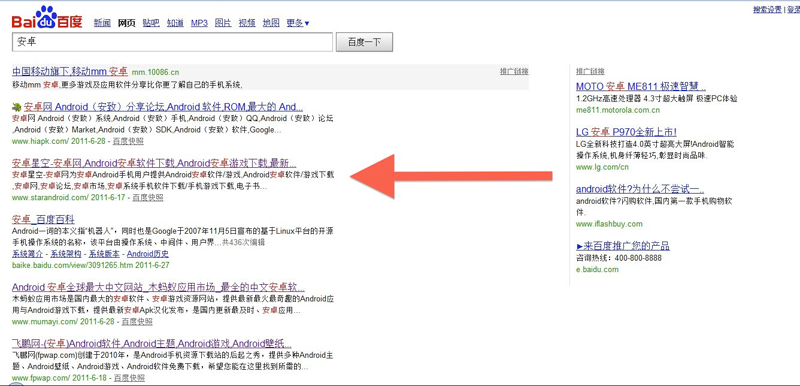
Task: Click www.fpwap.com/ 2011-6-18 URL text
Action: (59, 379)
